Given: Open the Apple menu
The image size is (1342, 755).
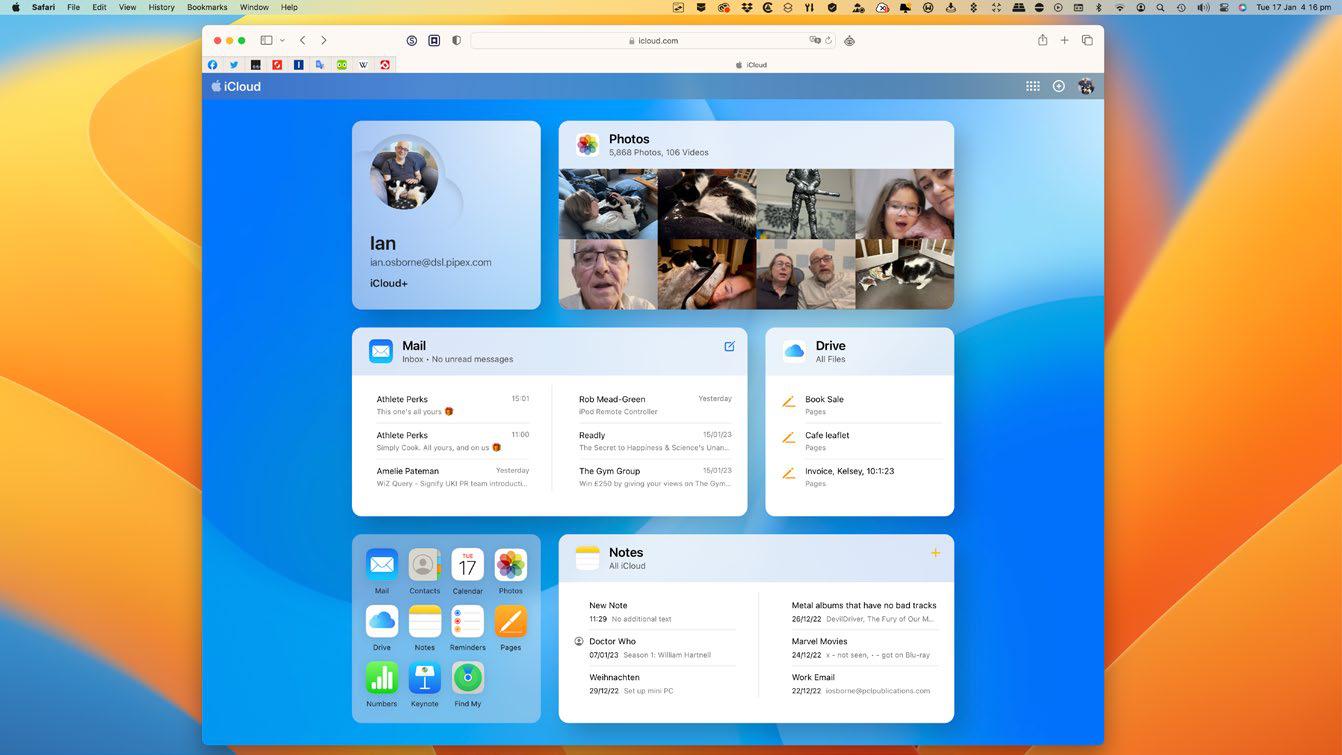Looking at the screenshot, I should [15, 7].
